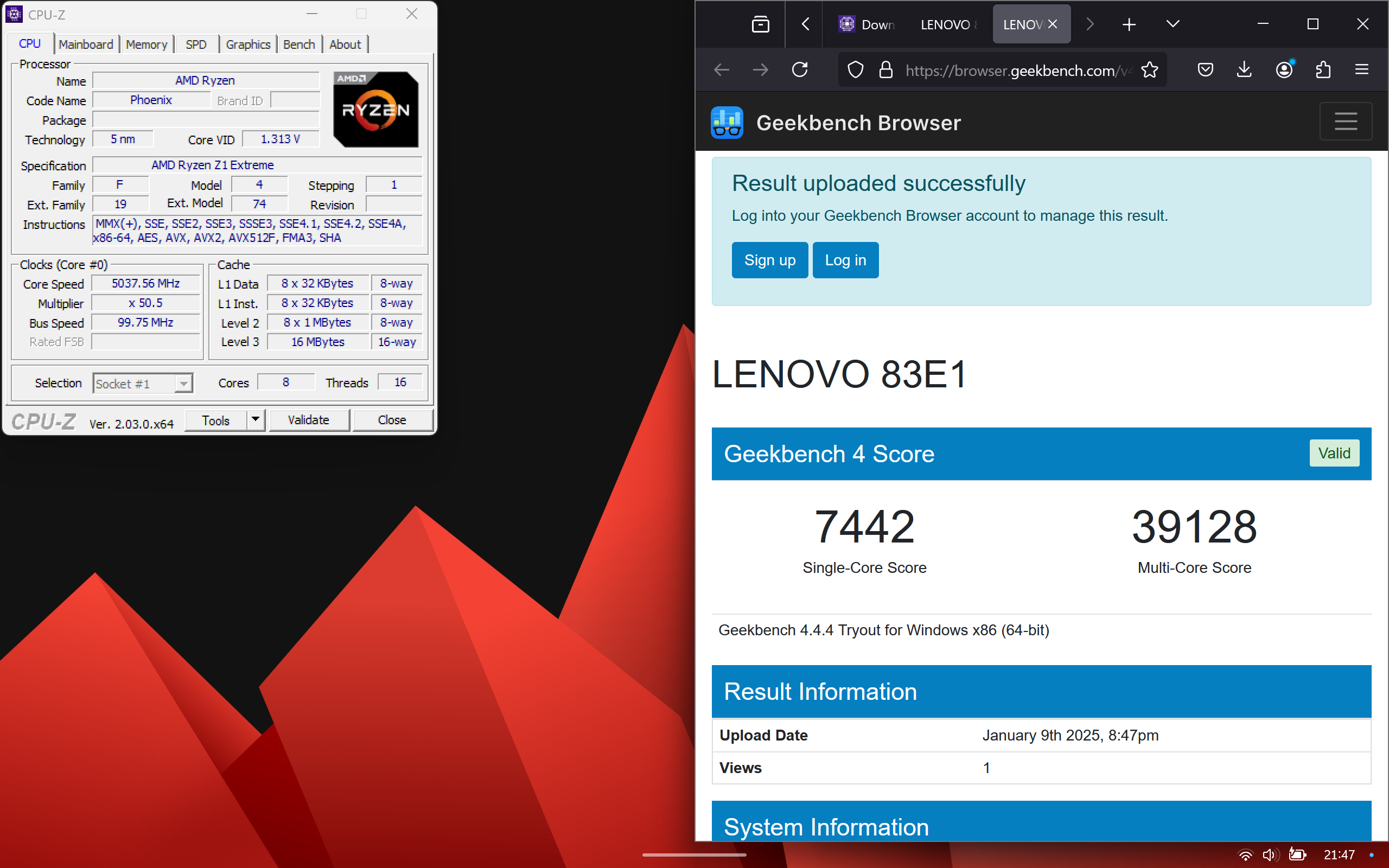Viewport: 1389px width, 868px height.
Task: Click the battery charging icon in tray
Action: [1297, 854]
